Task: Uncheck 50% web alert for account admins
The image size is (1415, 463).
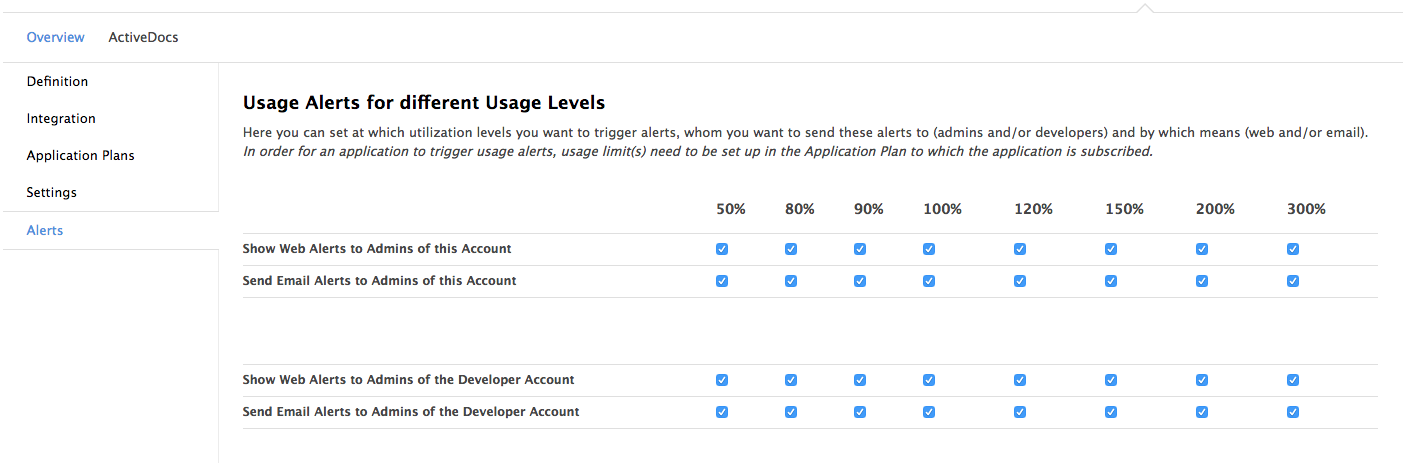Action: click(x=722, y=249)
